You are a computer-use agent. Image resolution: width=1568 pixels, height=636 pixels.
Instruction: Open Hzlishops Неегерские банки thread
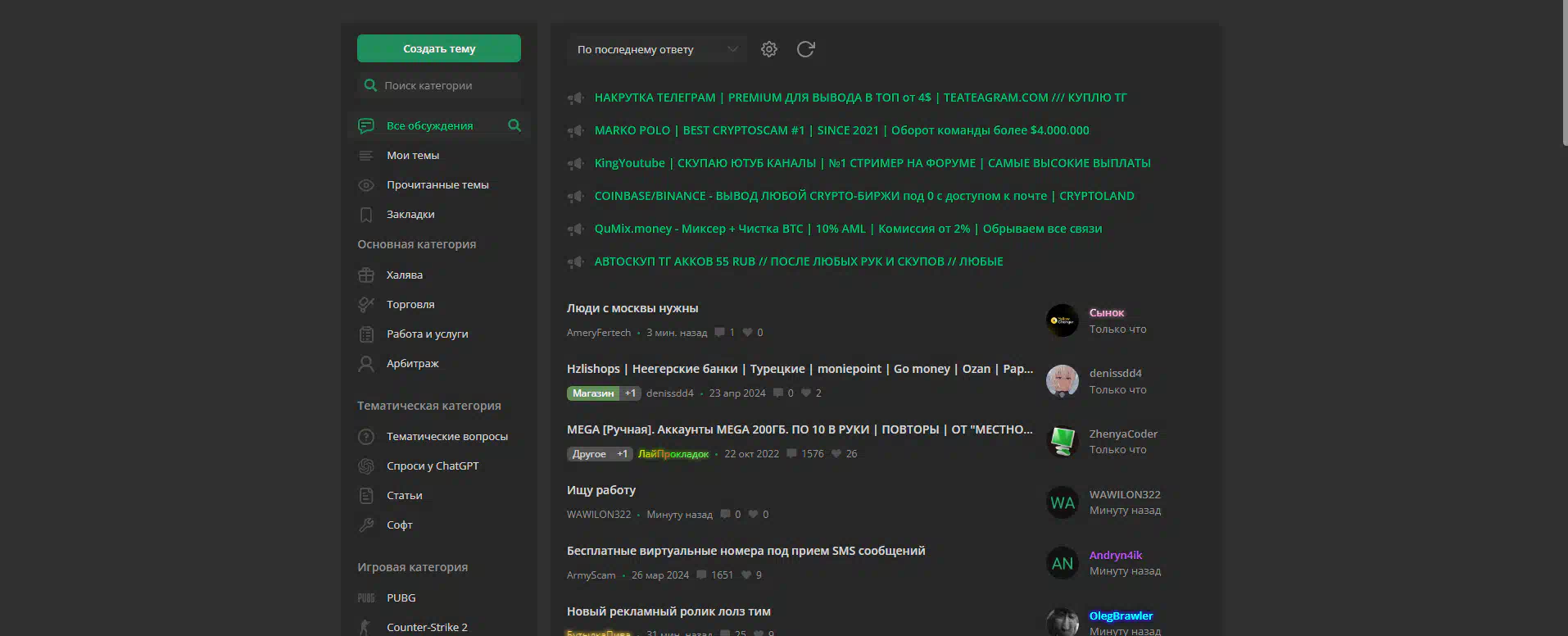[x=800, y=369]
